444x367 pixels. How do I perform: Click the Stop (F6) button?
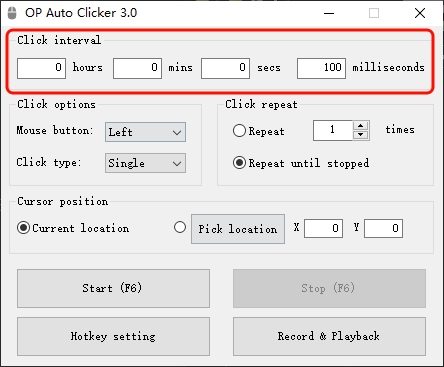pyautogui.click(x=329, y=288)
